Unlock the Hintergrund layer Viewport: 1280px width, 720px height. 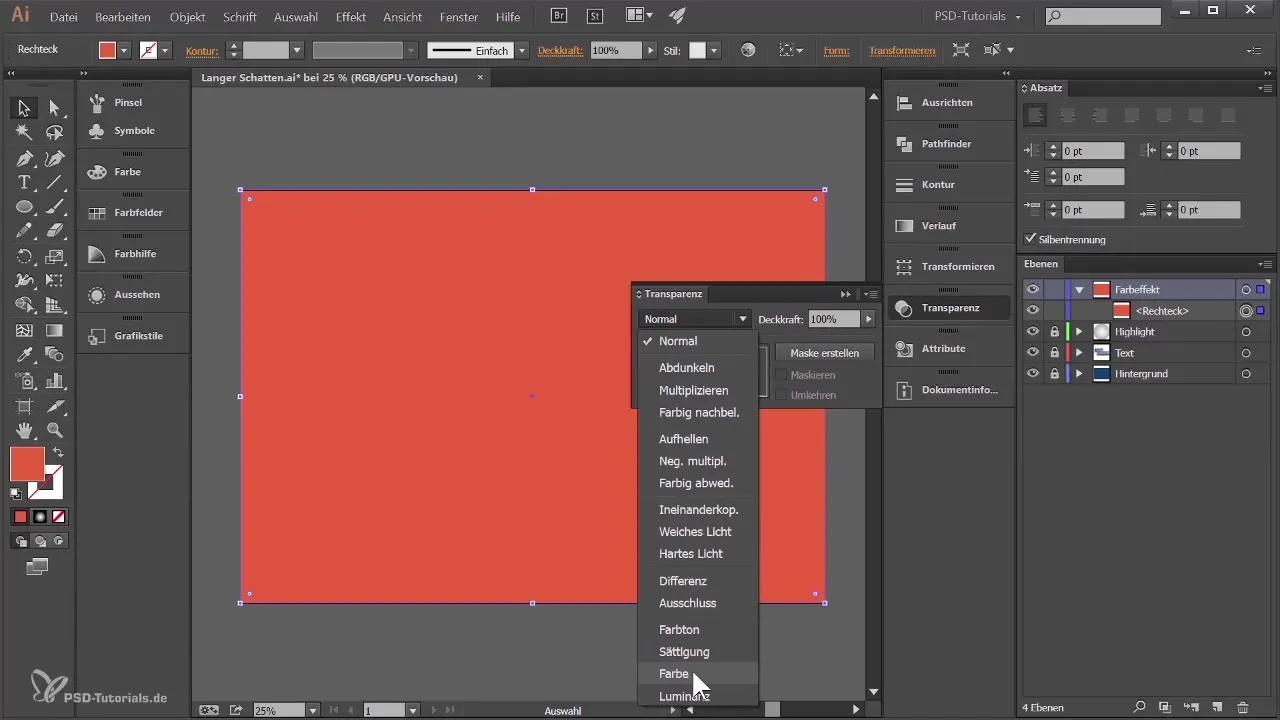1054,373
